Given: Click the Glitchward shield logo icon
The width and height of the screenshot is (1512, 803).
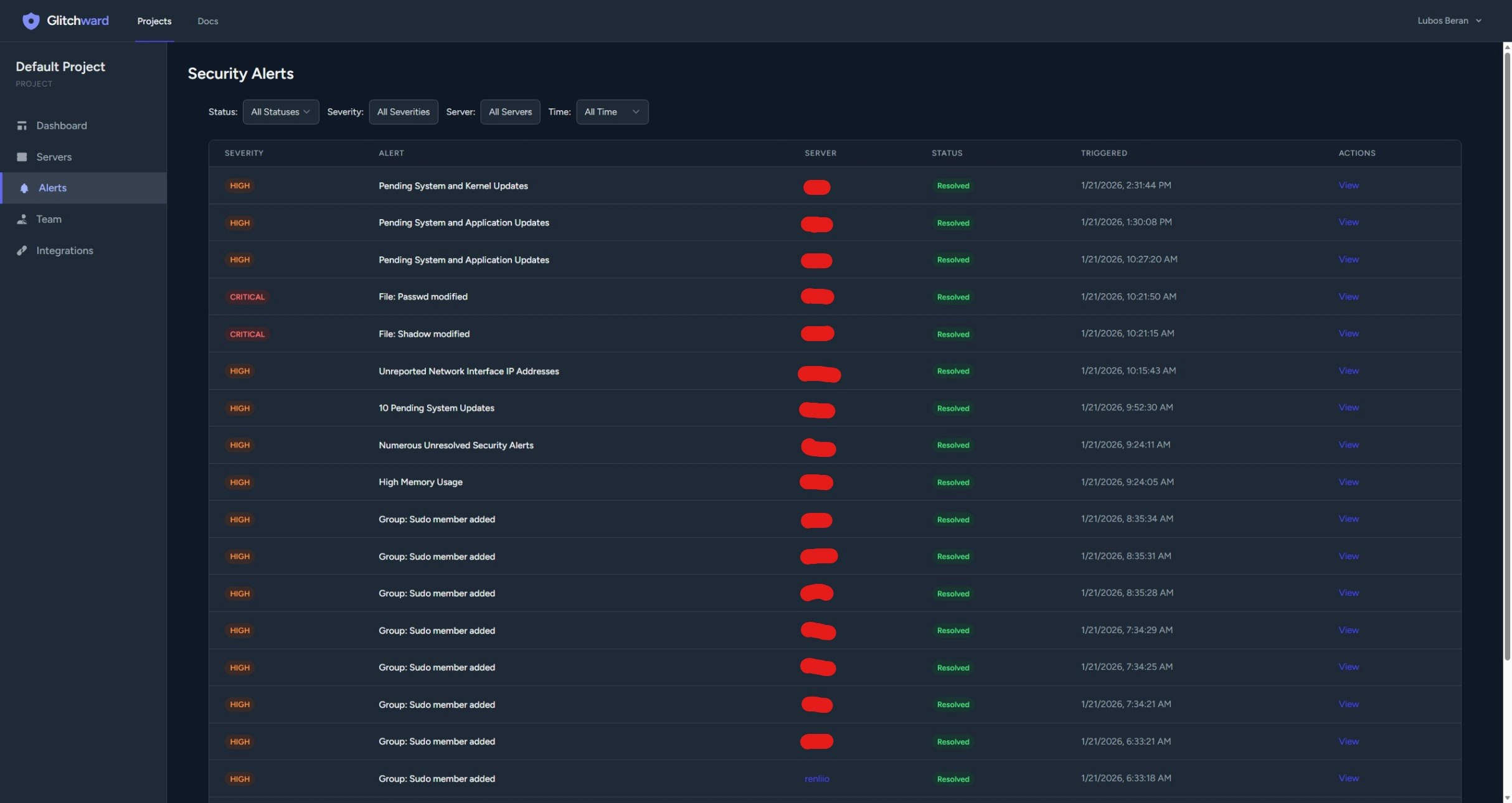Looking at the screenshot, I should tap(31, 21).
